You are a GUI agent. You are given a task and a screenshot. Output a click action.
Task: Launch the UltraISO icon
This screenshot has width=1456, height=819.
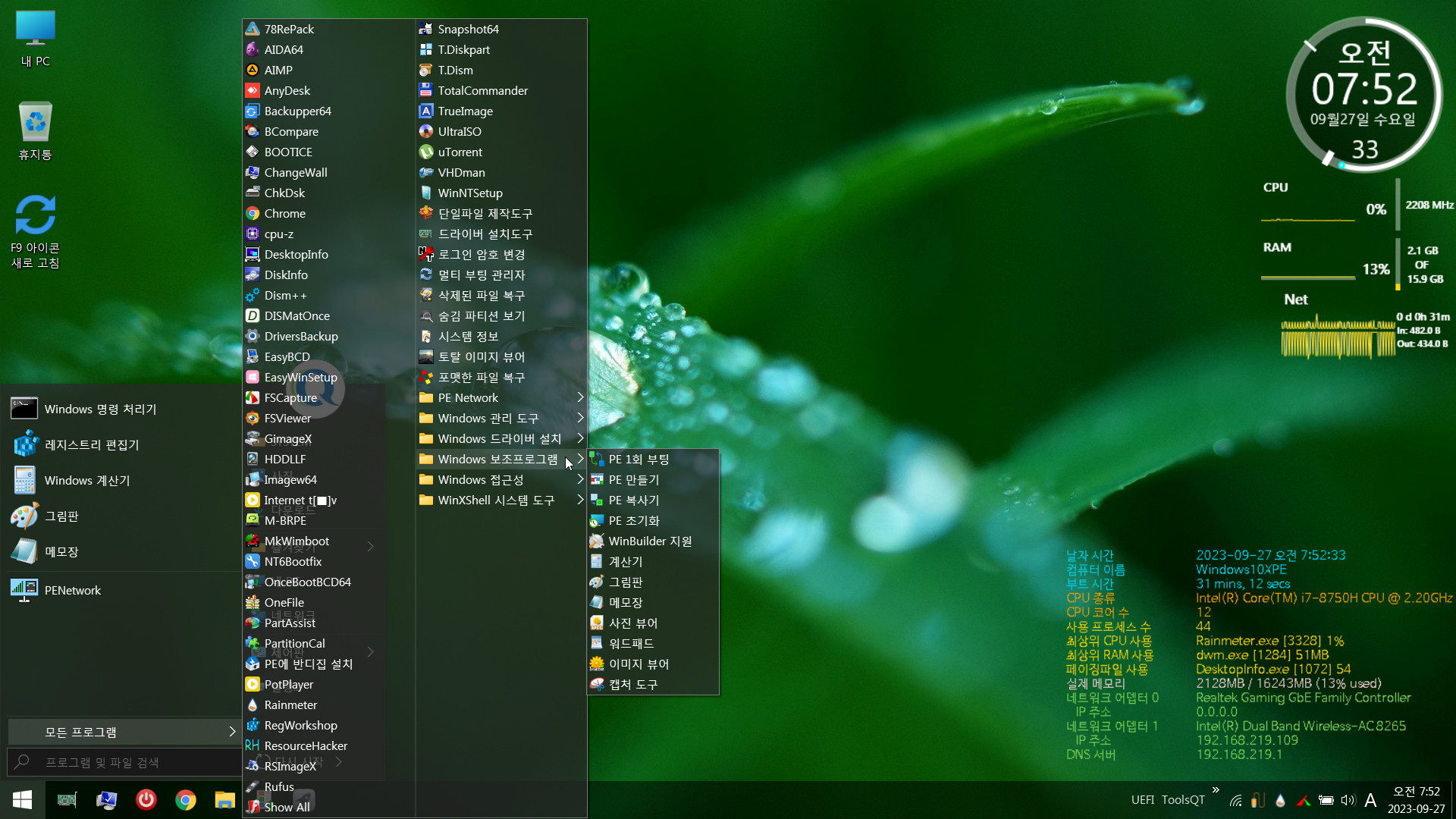tap(426, 131)
